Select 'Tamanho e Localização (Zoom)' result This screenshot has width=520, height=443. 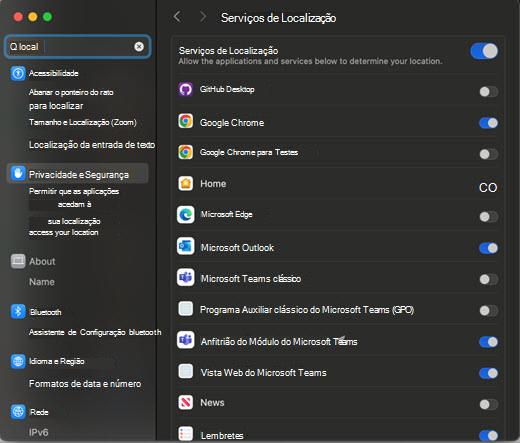(x=83, y=122)
